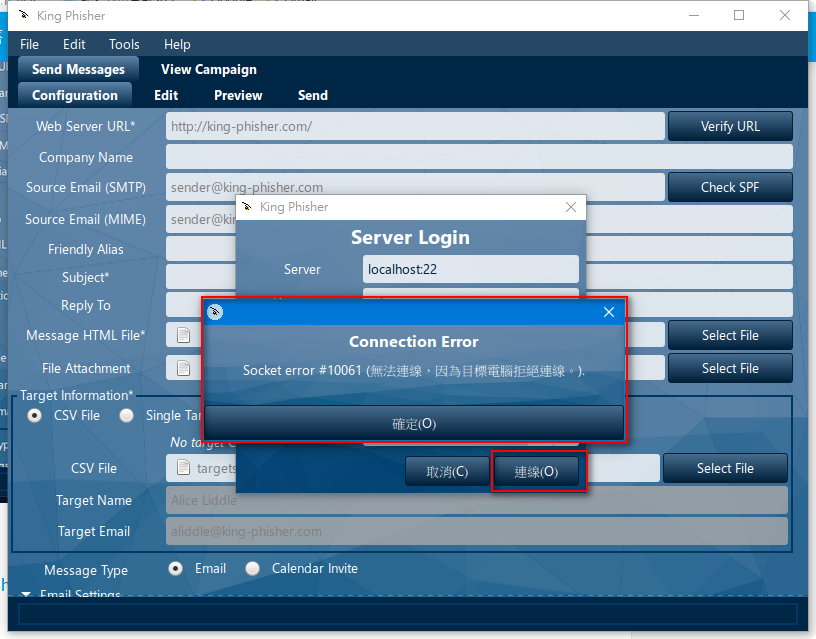The height and width of the screenshot is (639, 816).
Task: Click Select File for File Attachment
Action: 730,368
